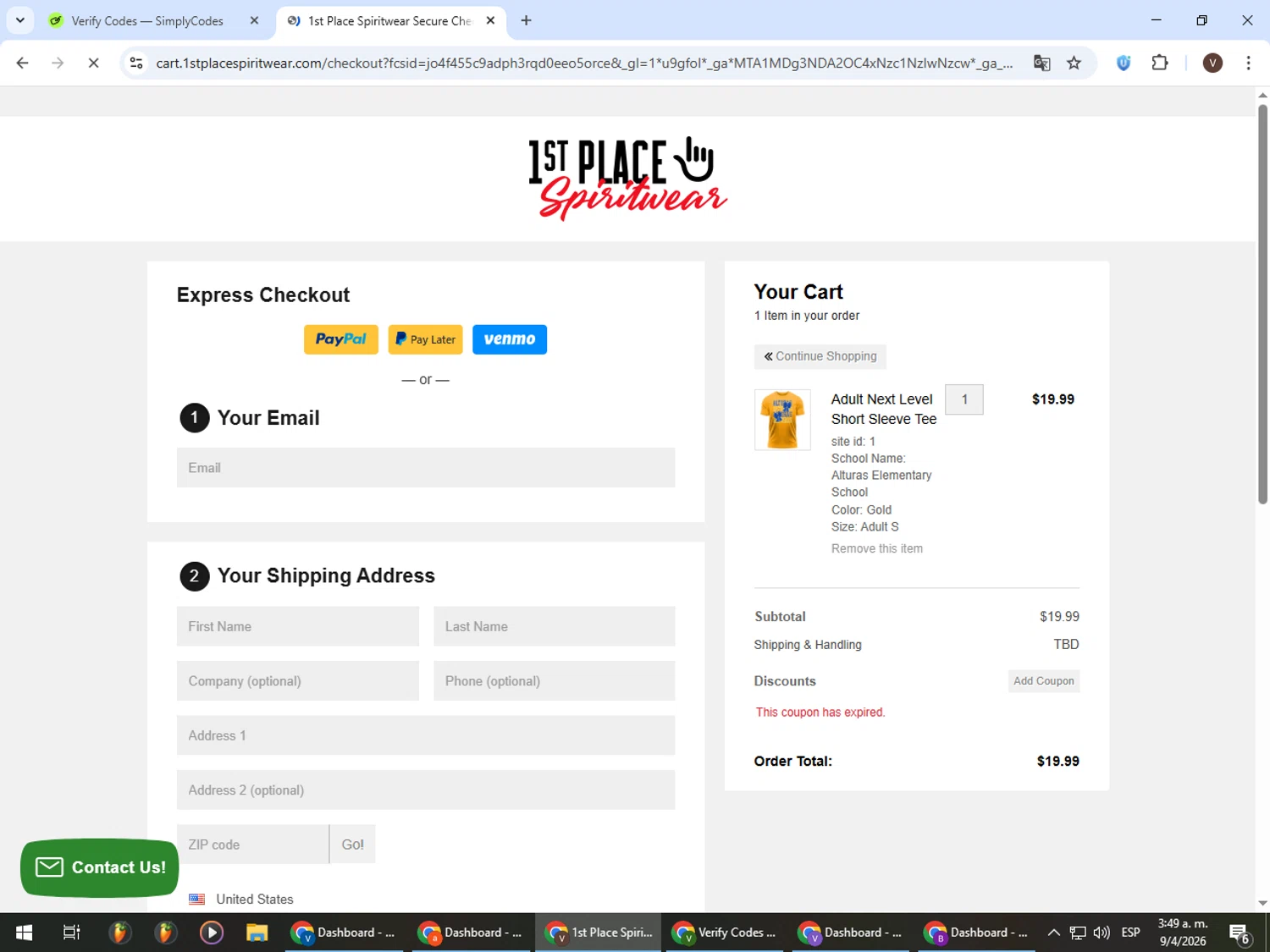The image size is (1270, 952).
Task: Click the $19.99 Order Total value
Action: click(x=1057, y=761)
